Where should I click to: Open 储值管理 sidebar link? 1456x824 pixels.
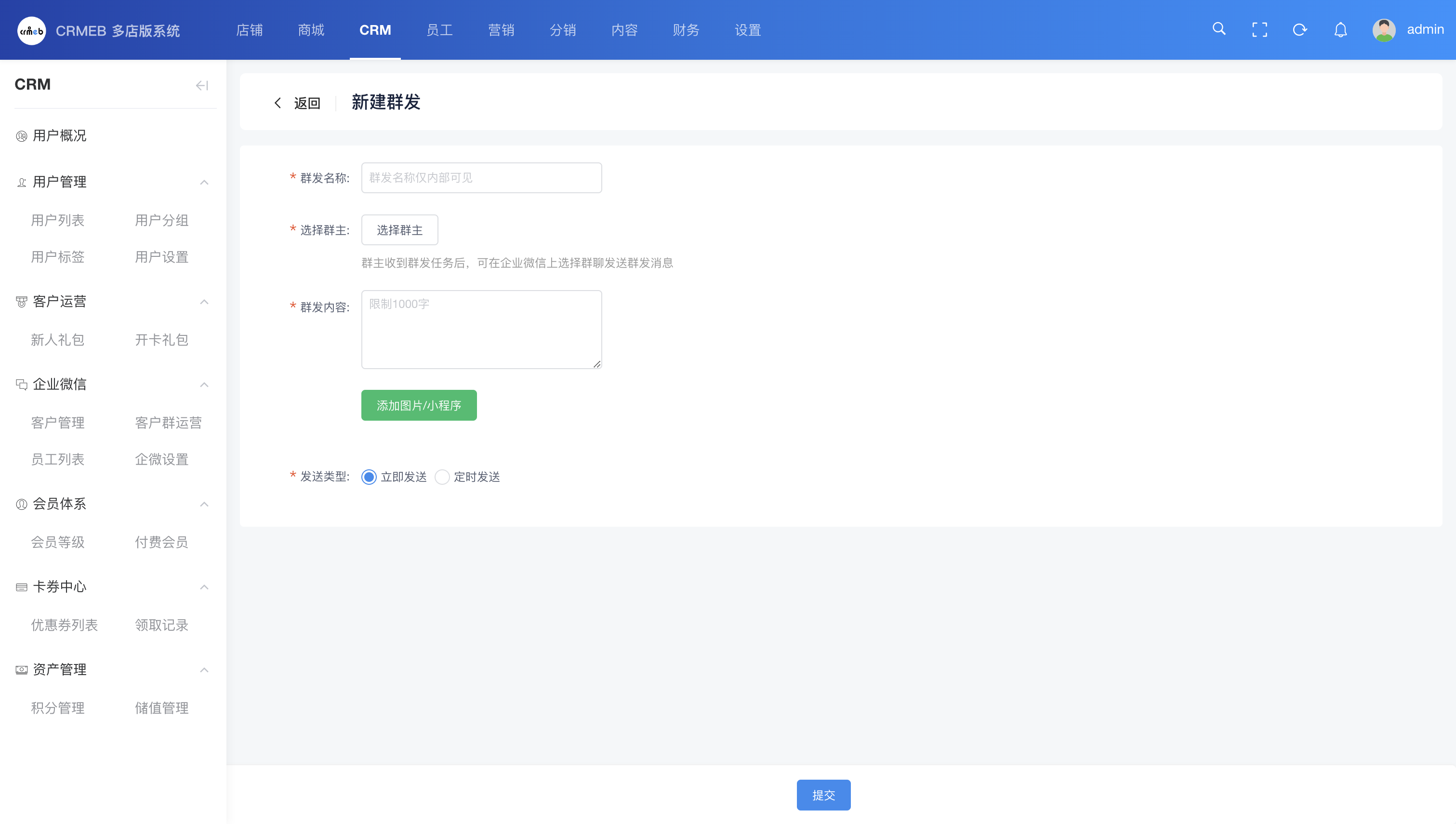[x=162, y=708]
